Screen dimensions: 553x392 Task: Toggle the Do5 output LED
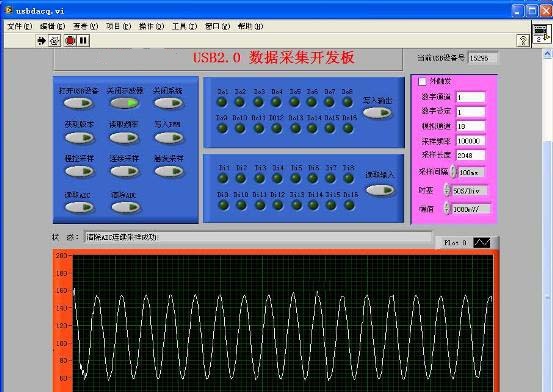tap(294, 102)
